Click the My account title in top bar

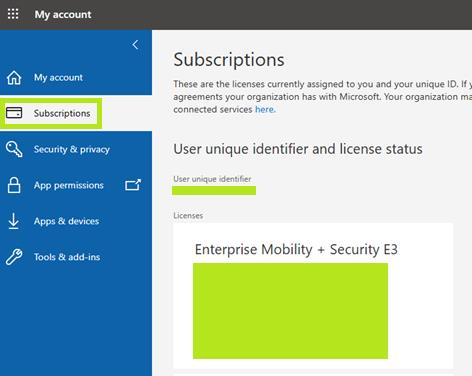[63, 14]
